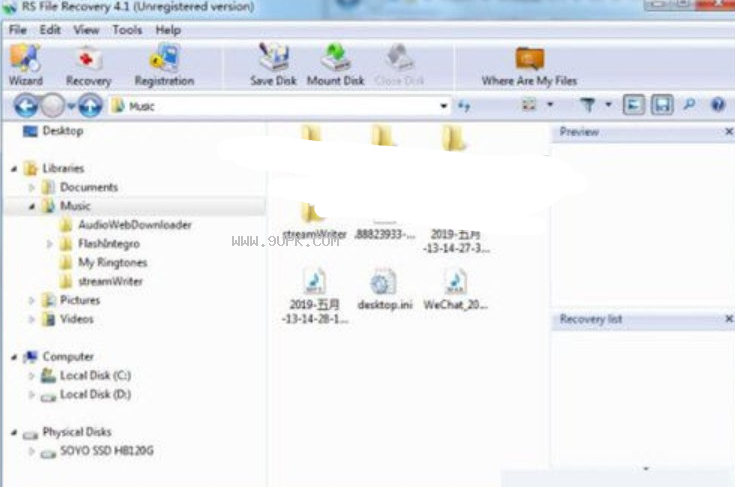Image resolution: width=735 pixels, height=487 pixels.
Task: Open help with the question mark icon
Action: 718,104
